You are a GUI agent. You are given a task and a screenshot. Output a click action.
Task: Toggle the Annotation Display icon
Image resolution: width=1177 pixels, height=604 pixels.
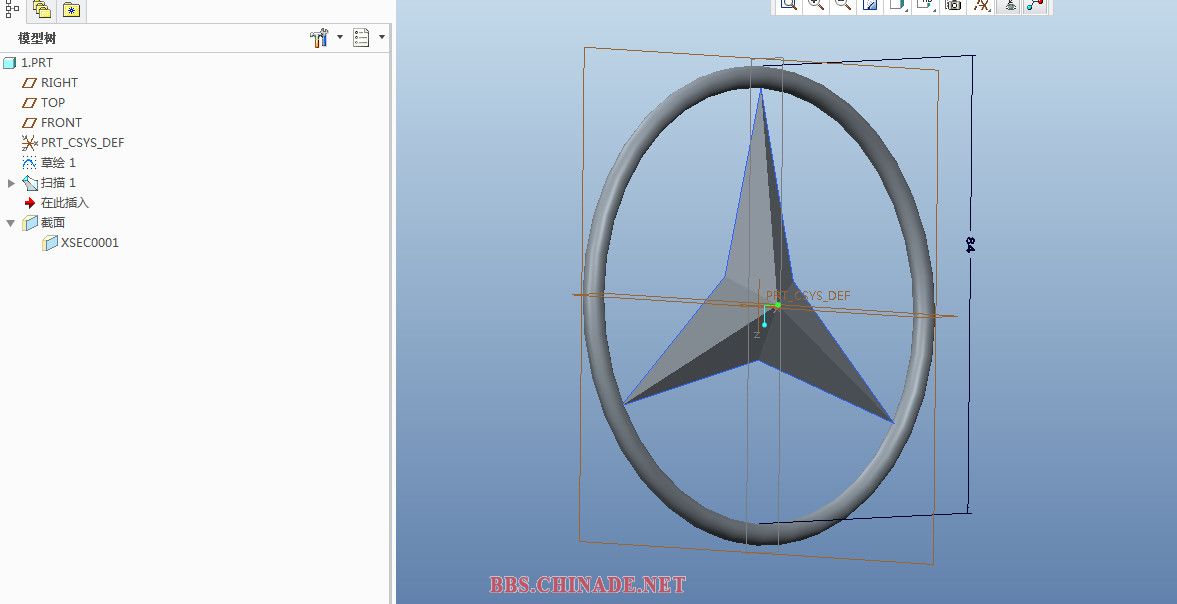(1010, 5)
